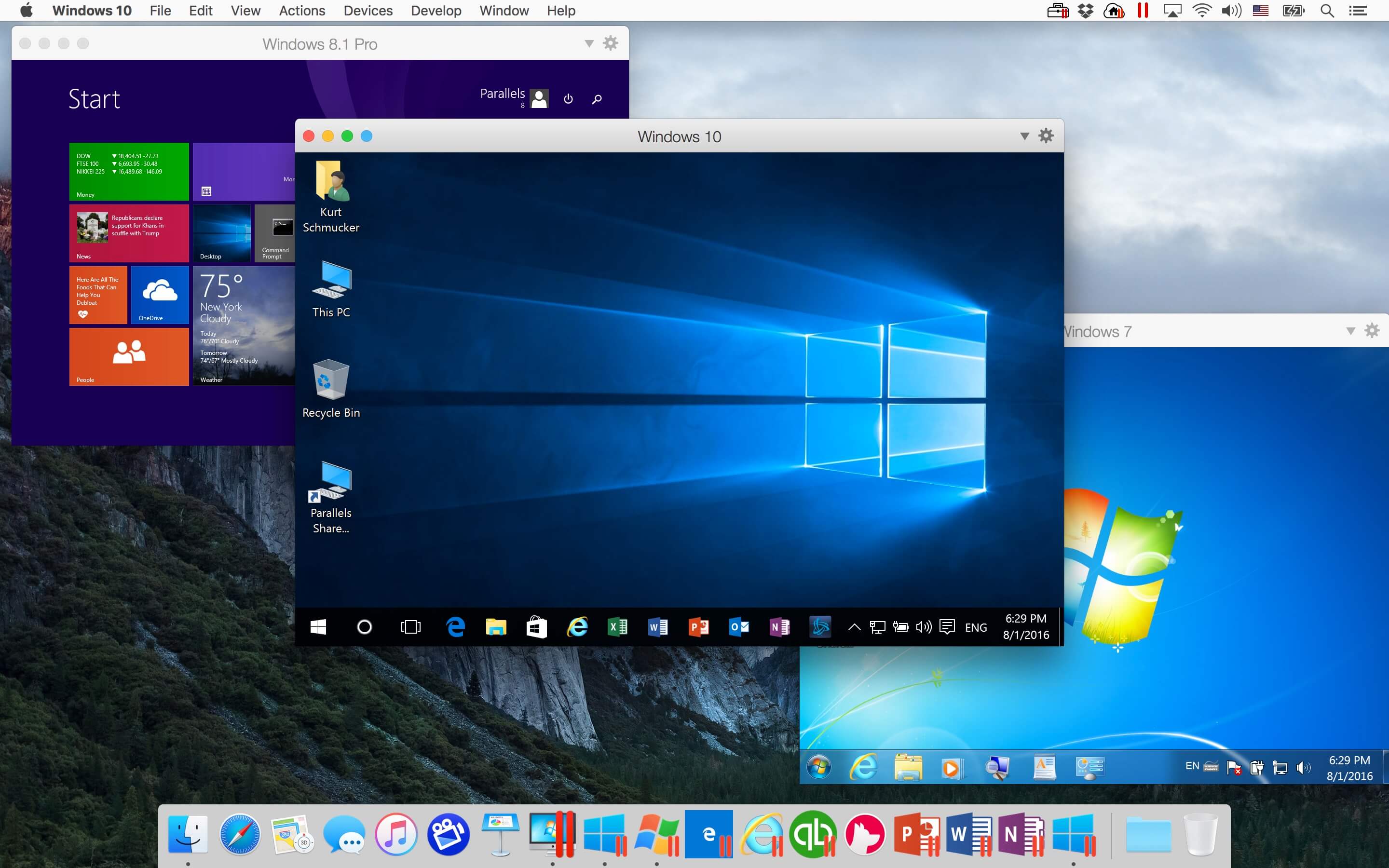Toggle Windows 10 taskbar notification area
1389x868 pixels.
[x=854, y=627]
